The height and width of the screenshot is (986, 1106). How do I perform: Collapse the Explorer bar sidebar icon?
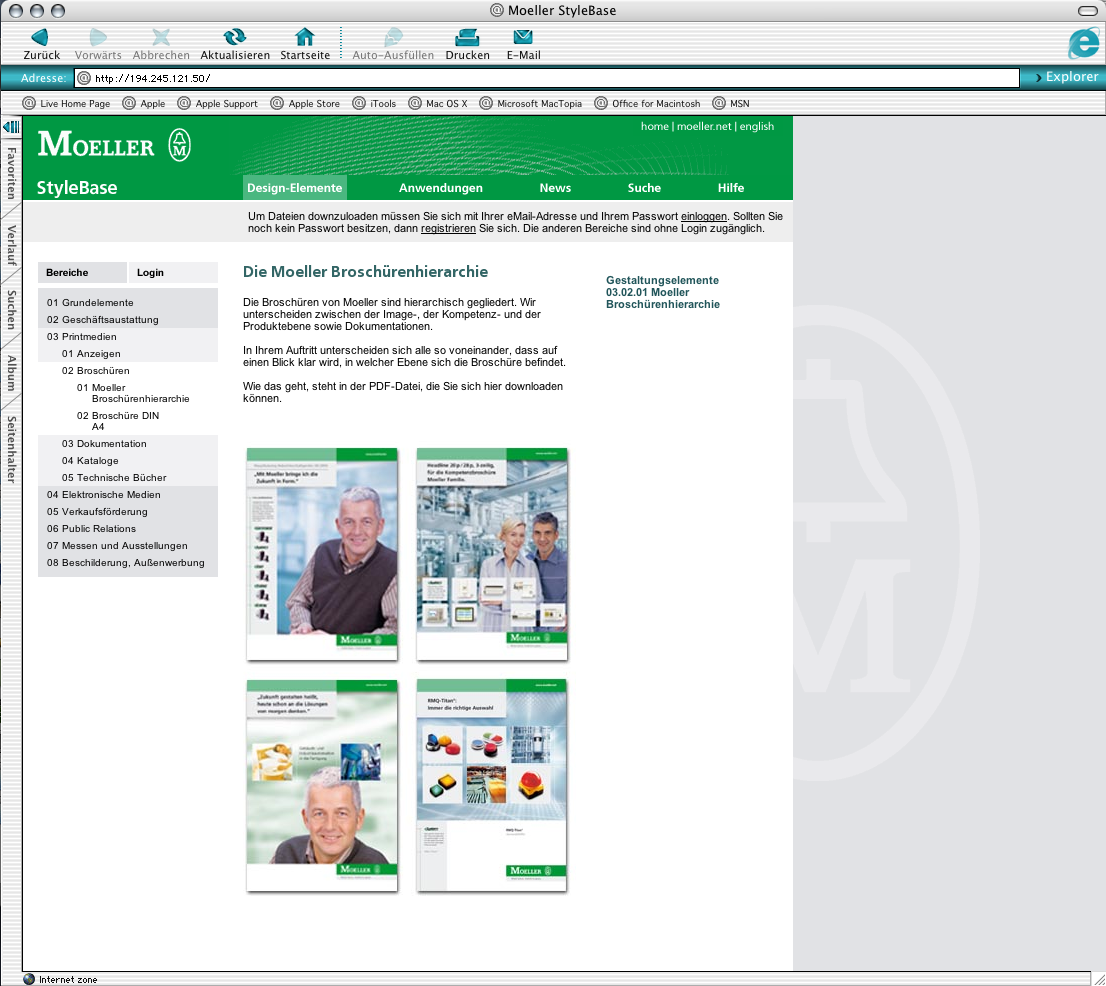click(11, 127)
